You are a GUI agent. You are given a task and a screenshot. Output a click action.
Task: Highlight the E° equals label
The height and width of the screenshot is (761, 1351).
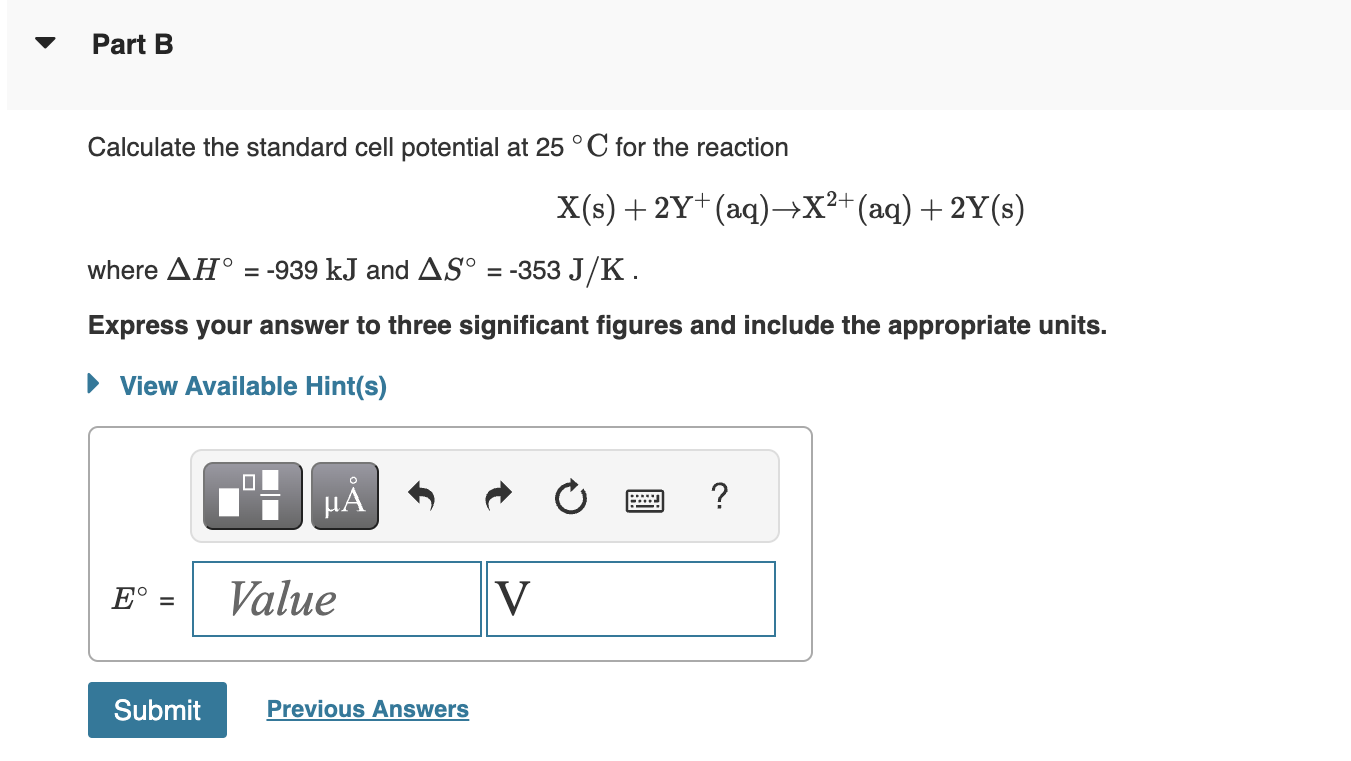point(142,599)
